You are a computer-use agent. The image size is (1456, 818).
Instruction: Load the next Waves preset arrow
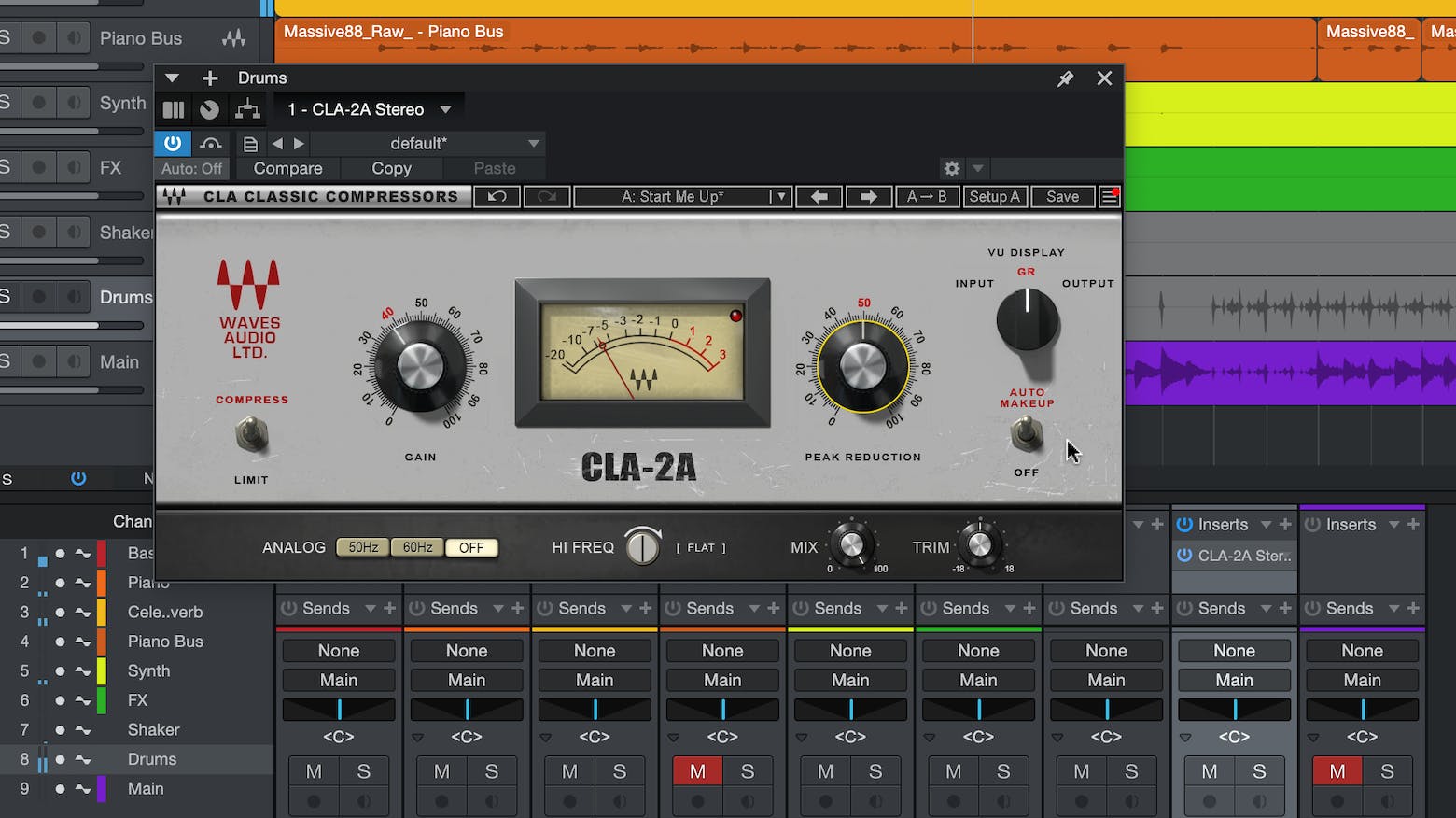(867, 196)
